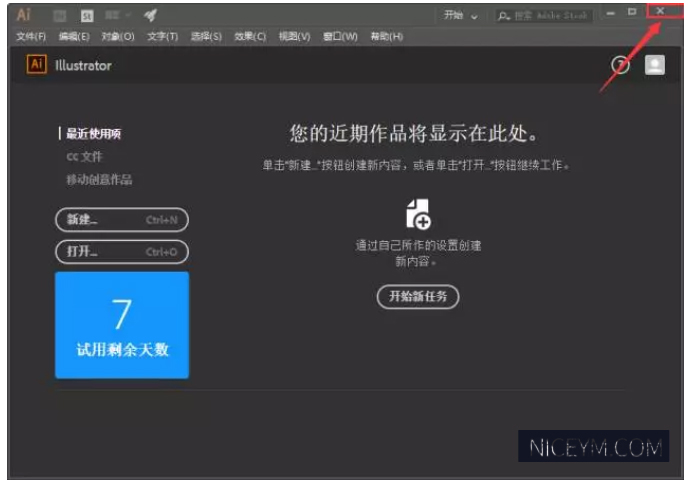Screen dimensions: 691x487
Task: Open the 效果(C) menu
Action: 250,37
